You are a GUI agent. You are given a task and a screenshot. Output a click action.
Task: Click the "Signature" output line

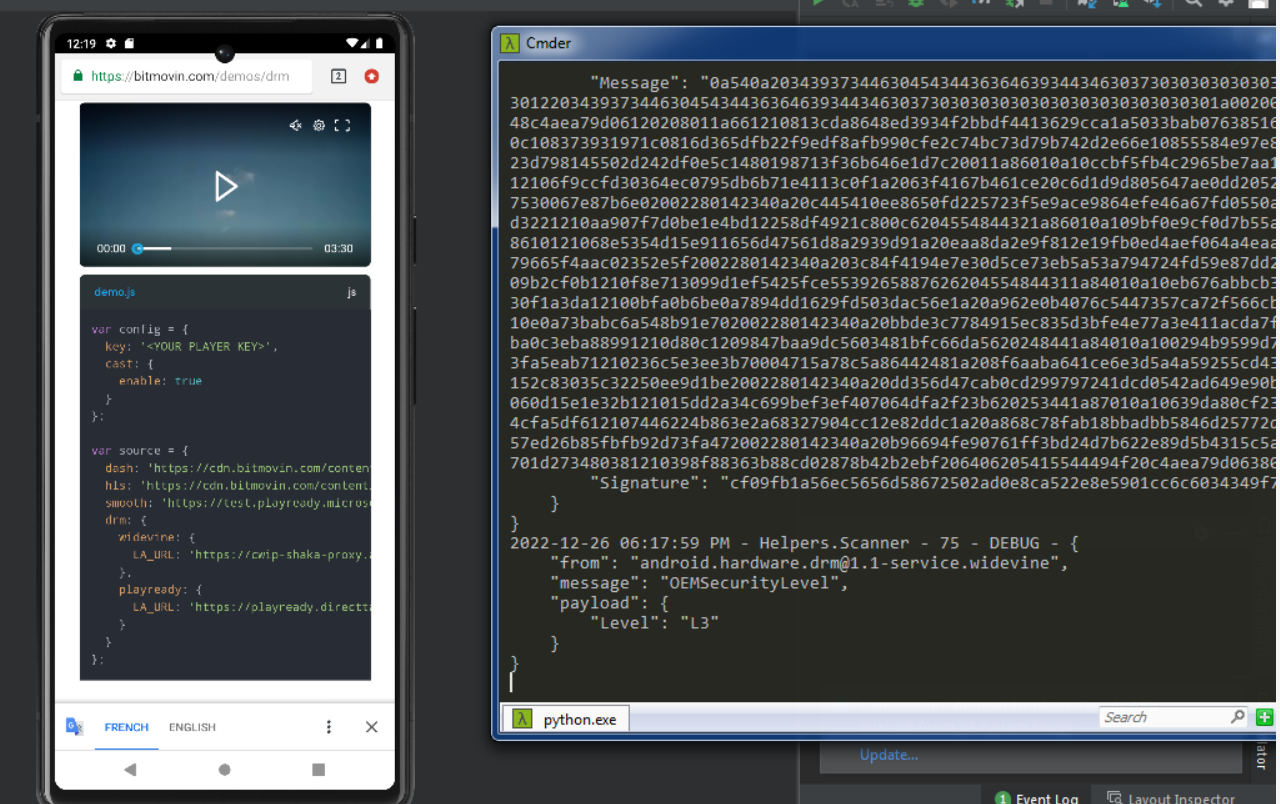tap(934, 483)
